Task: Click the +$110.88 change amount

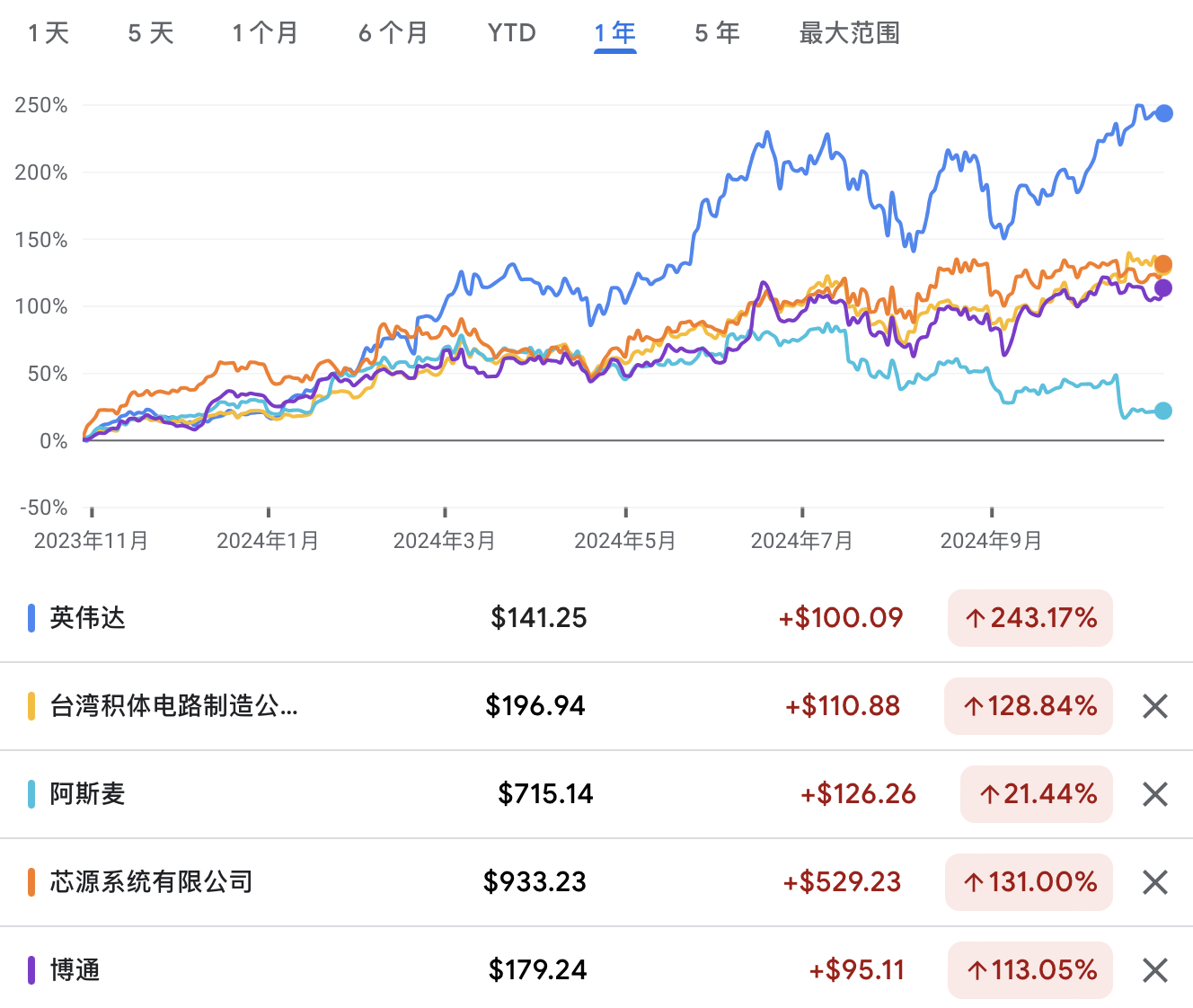Action: click(x=843, y=706)
